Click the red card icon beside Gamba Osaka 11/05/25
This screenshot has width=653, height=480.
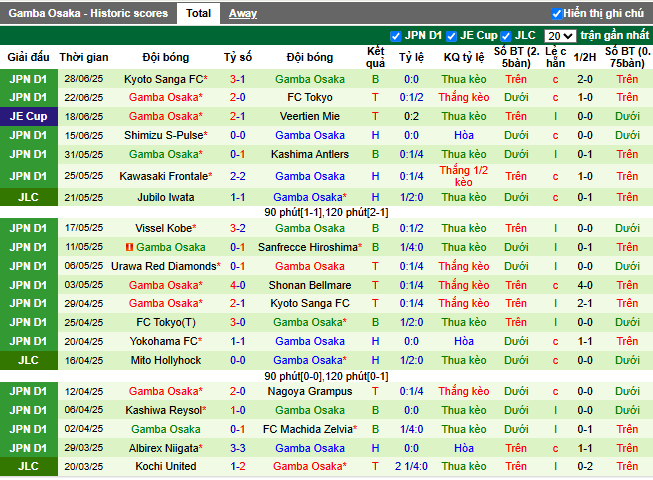point(130,247)
